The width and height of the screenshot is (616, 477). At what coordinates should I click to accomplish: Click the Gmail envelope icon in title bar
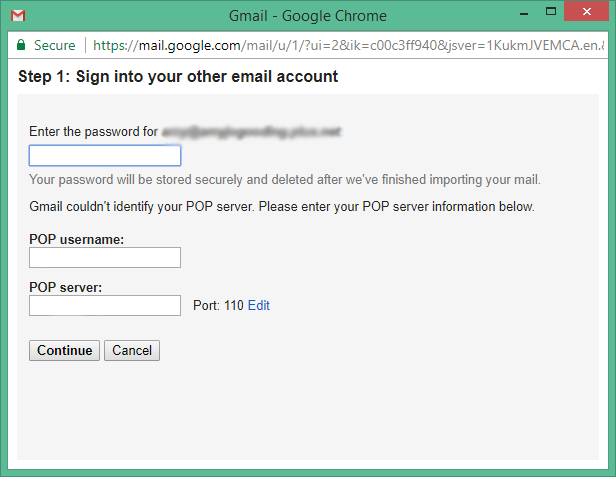point(17,16)
